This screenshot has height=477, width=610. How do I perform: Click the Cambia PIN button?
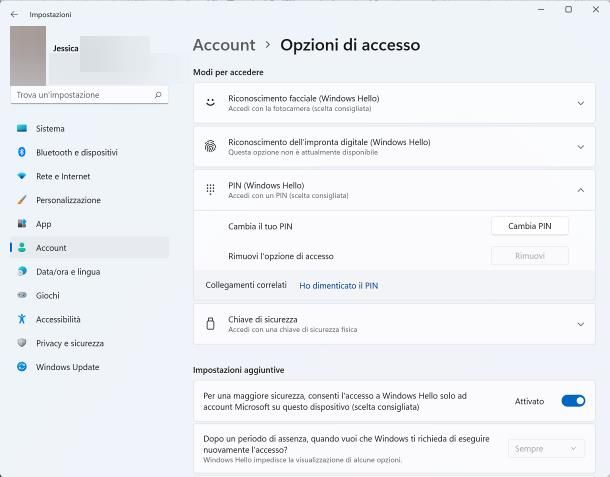(x=529, y=226)
